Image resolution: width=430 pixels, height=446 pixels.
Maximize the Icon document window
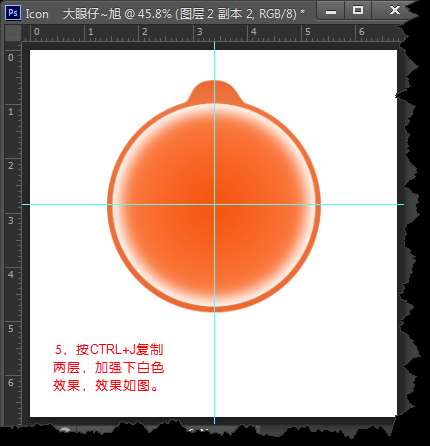pyautogui.click(x=358, y=11)
